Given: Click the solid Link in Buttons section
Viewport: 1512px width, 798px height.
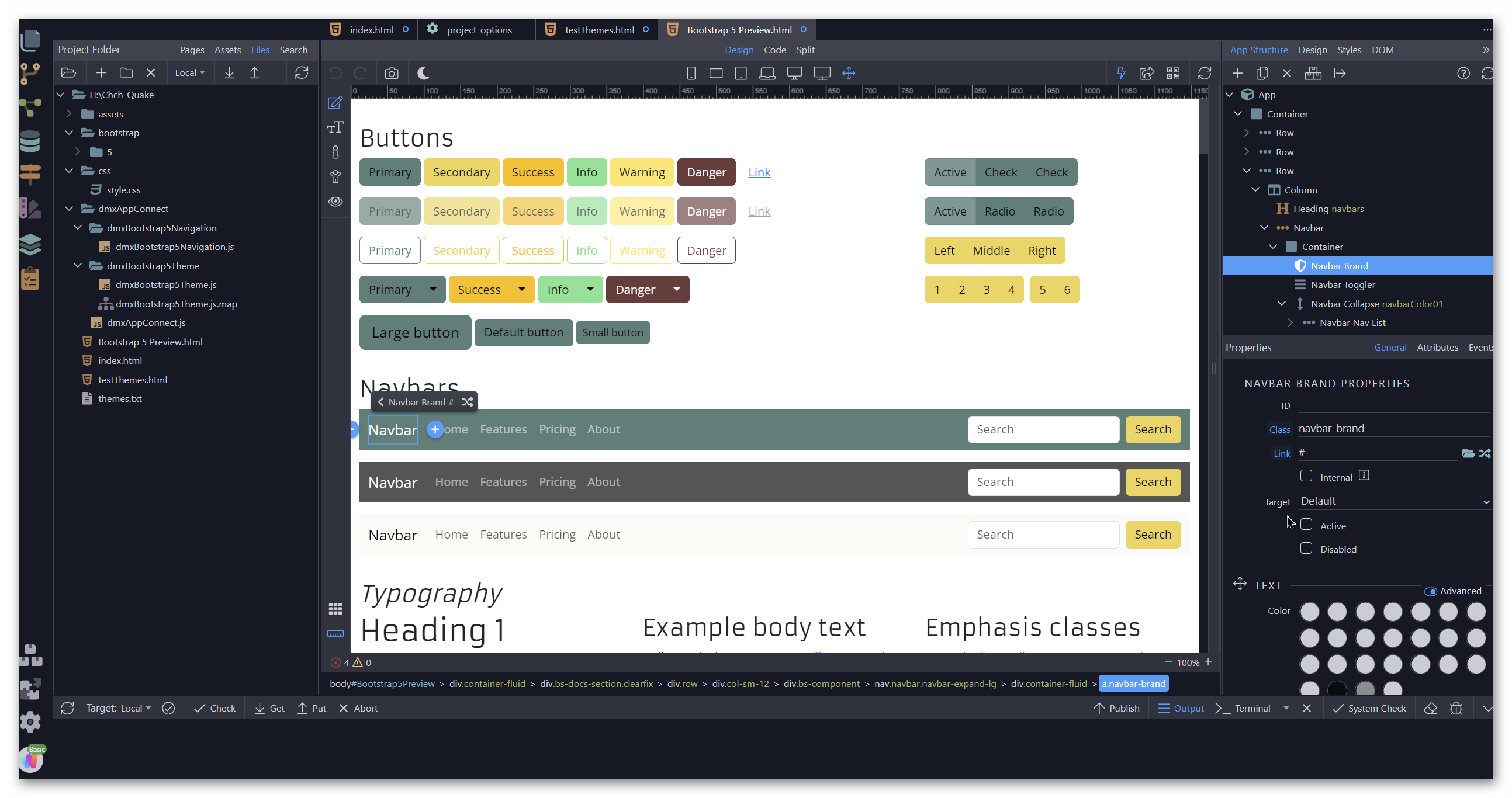Looking at the screenshot, I should pyautogui.click(x=759, y=172).
